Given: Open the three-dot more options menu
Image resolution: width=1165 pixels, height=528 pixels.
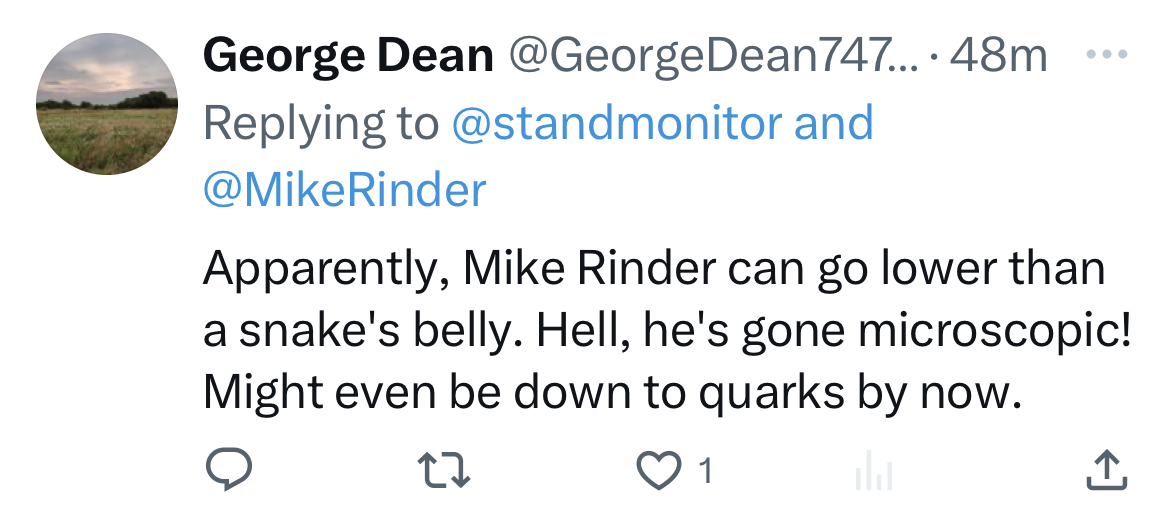Looking at the screenshot, I should [1106, 55].
